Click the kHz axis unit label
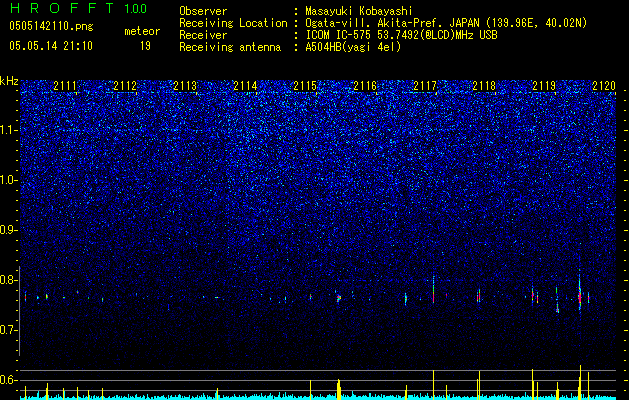Image resolution: width=629 pixels, height=400 pixels. 9,81
